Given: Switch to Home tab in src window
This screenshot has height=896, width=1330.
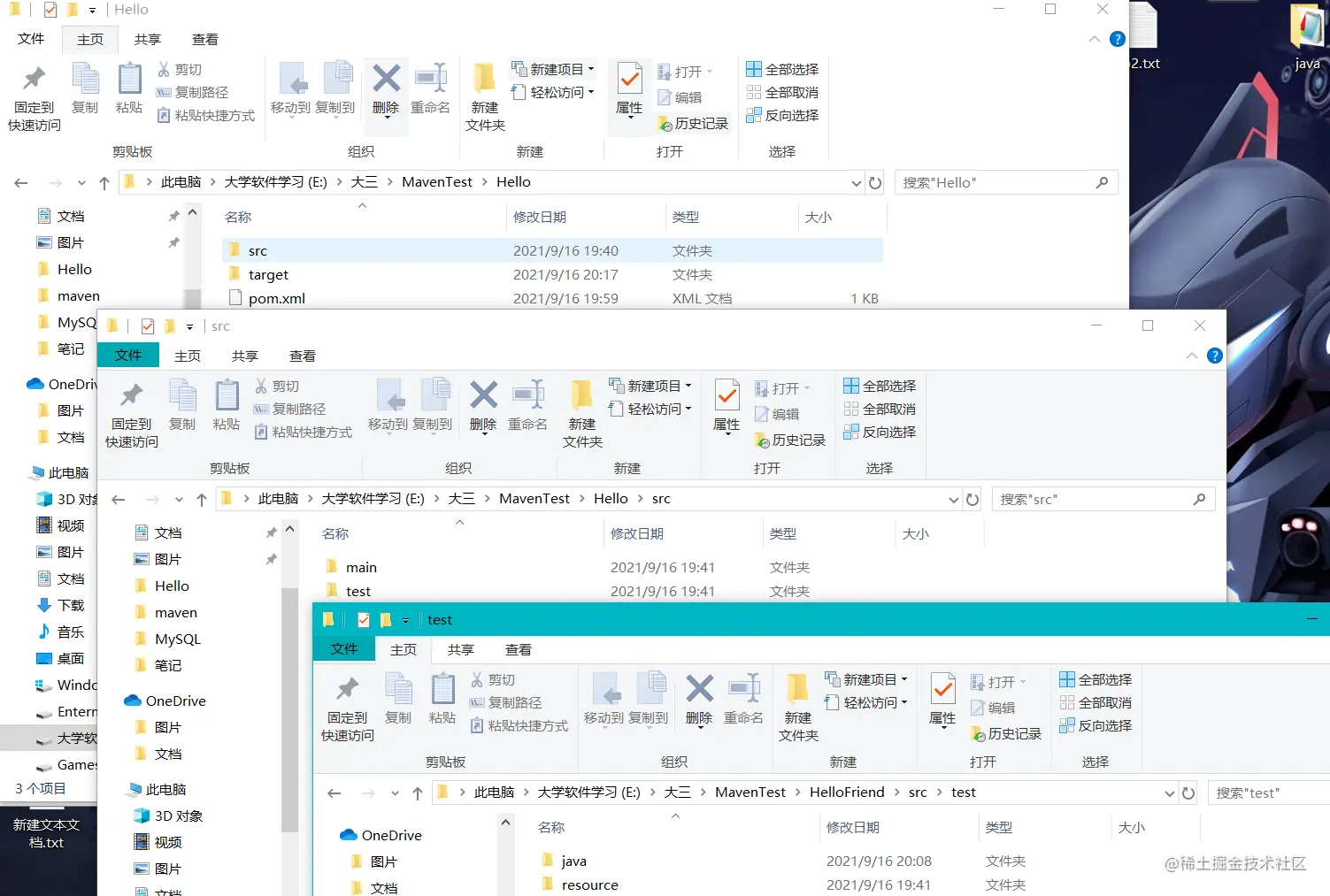Looking at the screenshot, I should (188, 356).
